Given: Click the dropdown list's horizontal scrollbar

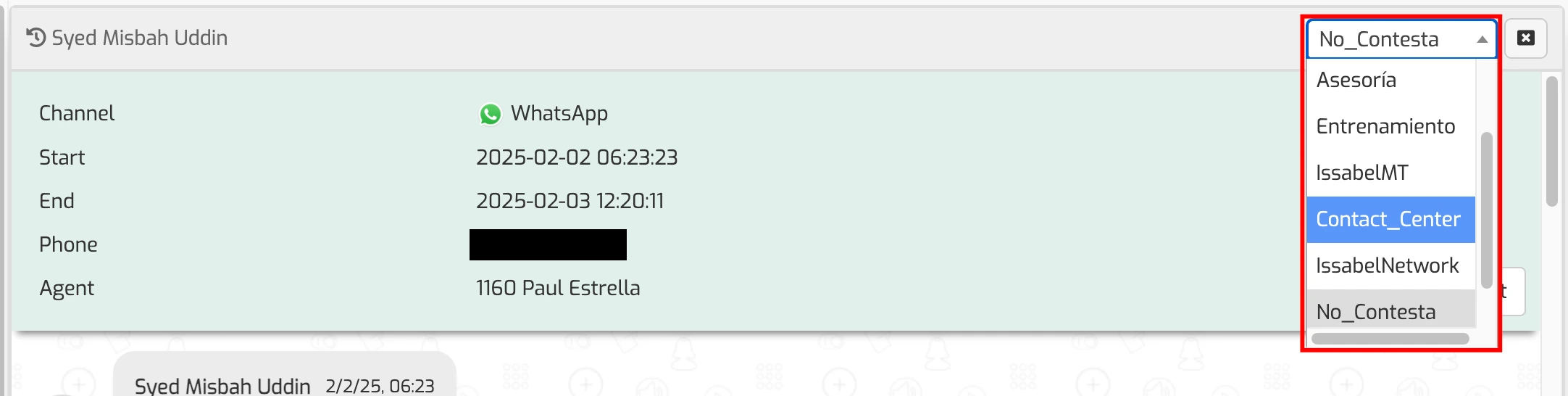Looking at the screenshot, I should 1390,339.
